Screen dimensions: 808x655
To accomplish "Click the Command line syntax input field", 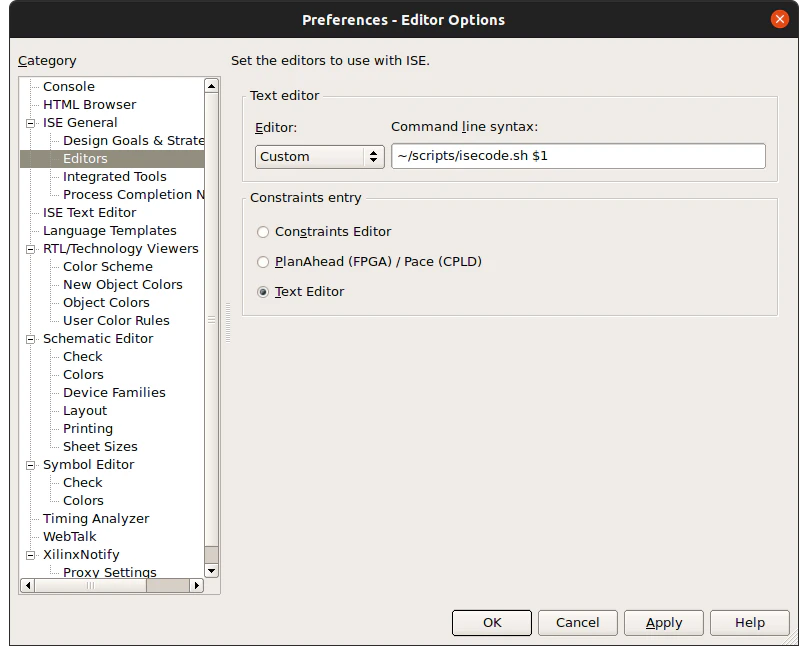I will click(x=578, y=156).
